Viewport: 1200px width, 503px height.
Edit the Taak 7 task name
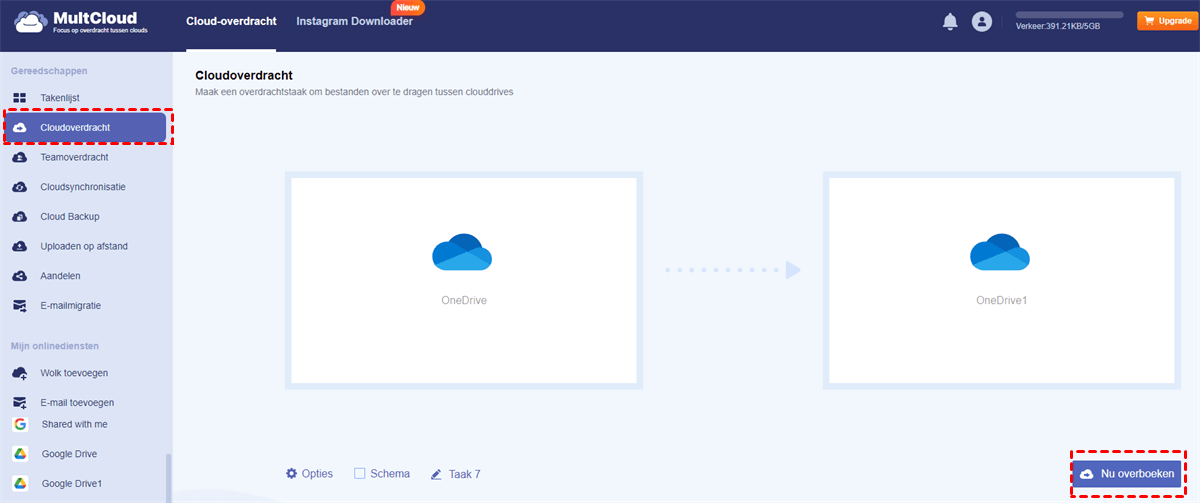[464, 474]
